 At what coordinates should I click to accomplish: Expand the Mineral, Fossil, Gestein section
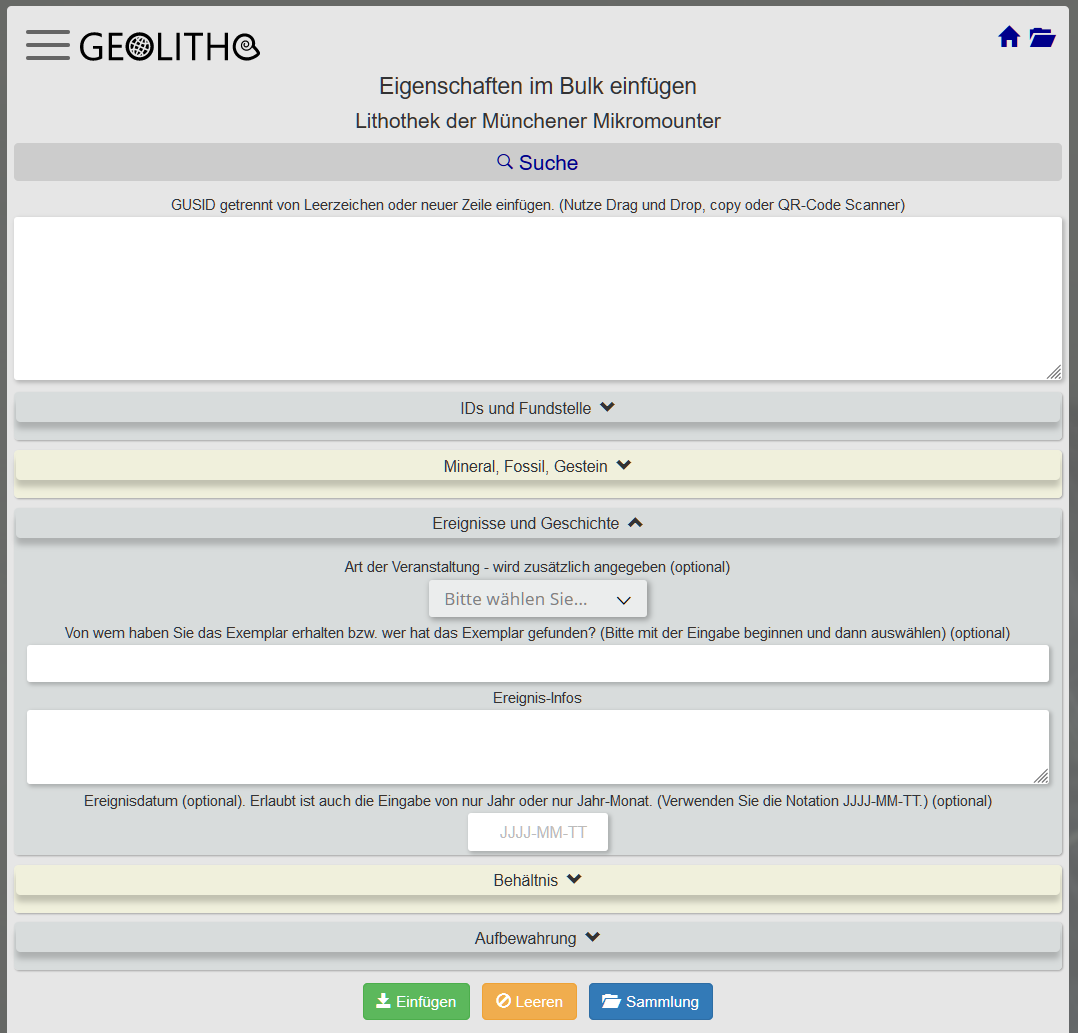[x=537, y=466]
